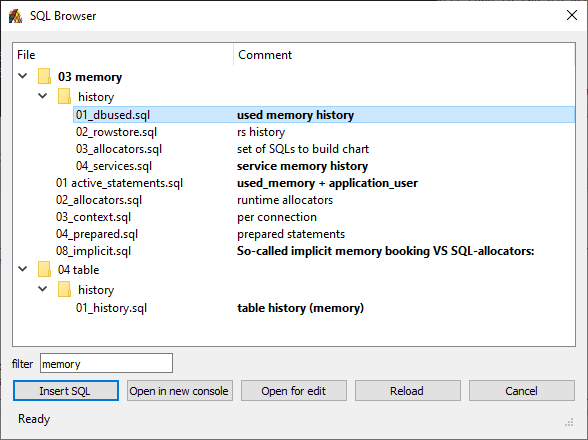Click comment 'table history (memory)'
Viewport: 588px width, 440px height.
tap(300, 308)
